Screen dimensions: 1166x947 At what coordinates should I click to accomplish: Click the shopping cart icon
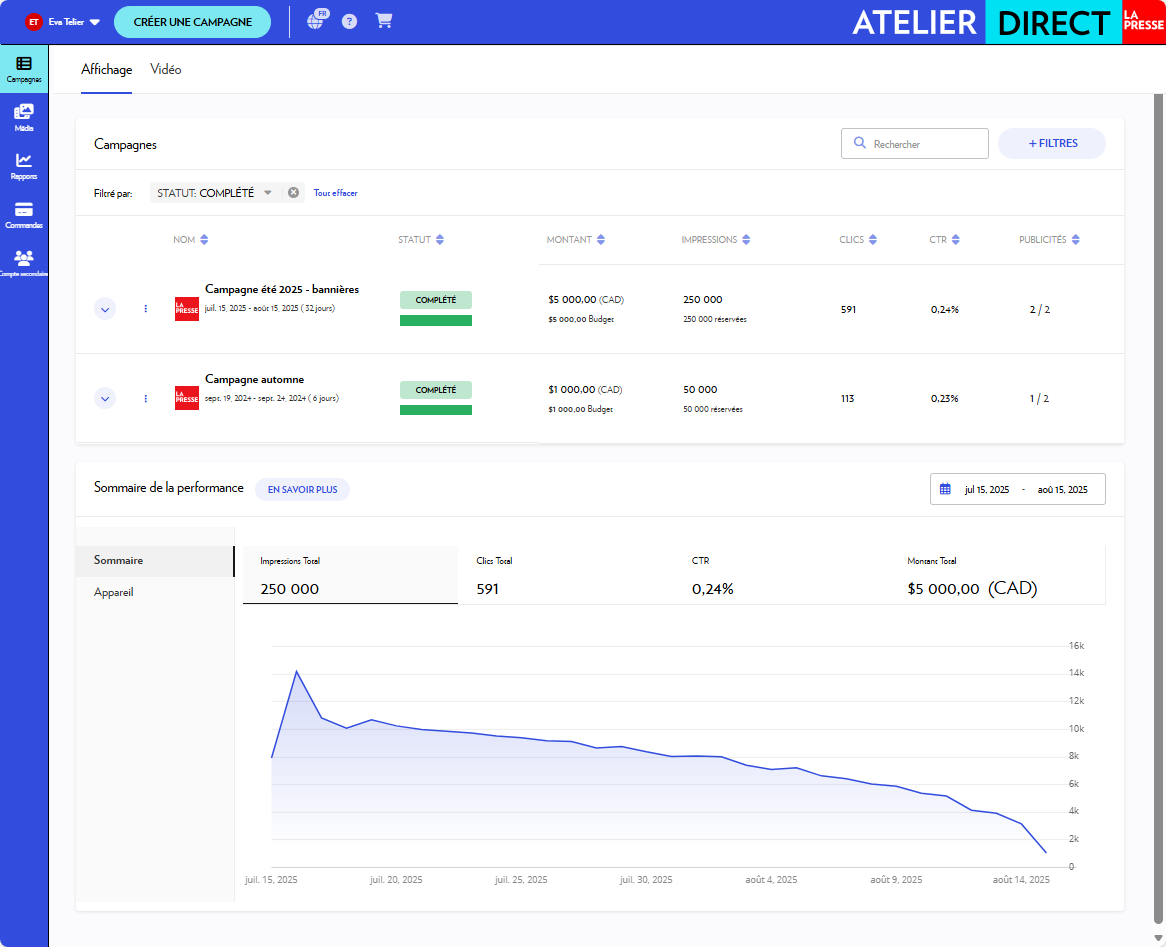(384, 21)
